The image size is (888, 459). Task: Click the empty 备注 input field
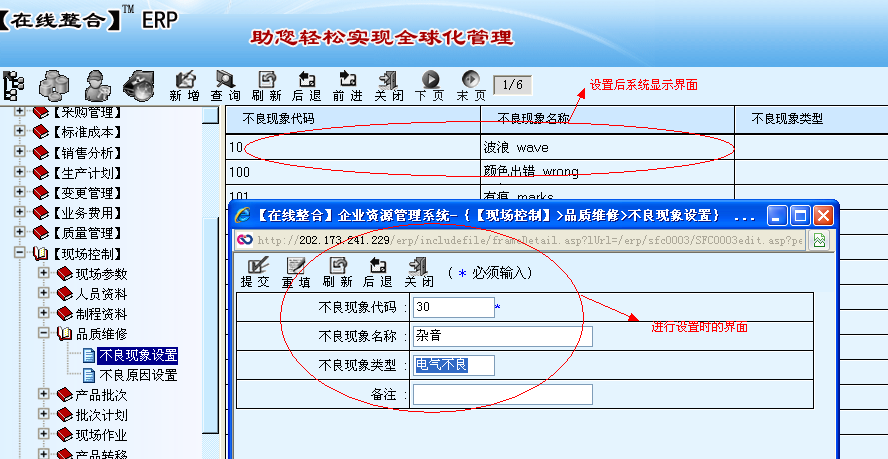pos(502,395)
